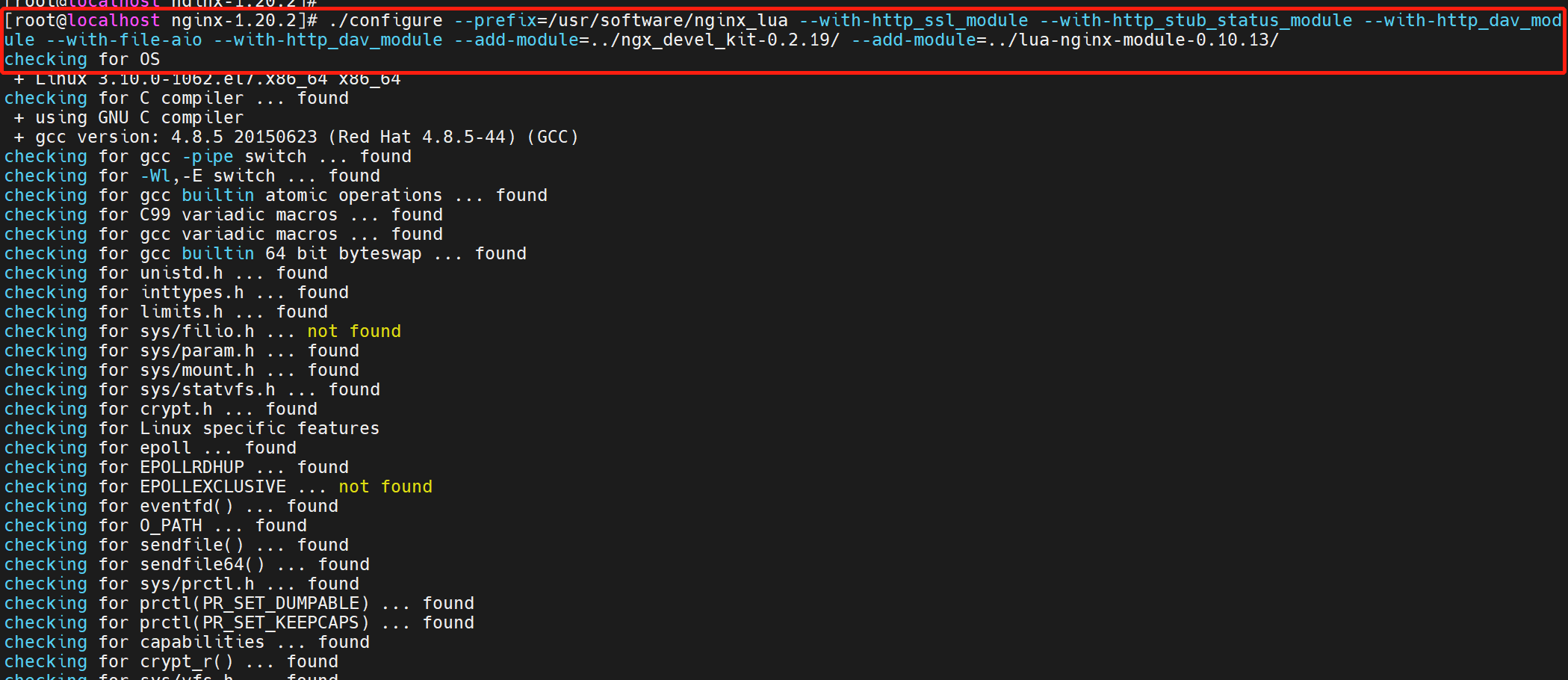Click the --with-file-aio option text
The image size is (1568, 680).
tap(124, 40)
